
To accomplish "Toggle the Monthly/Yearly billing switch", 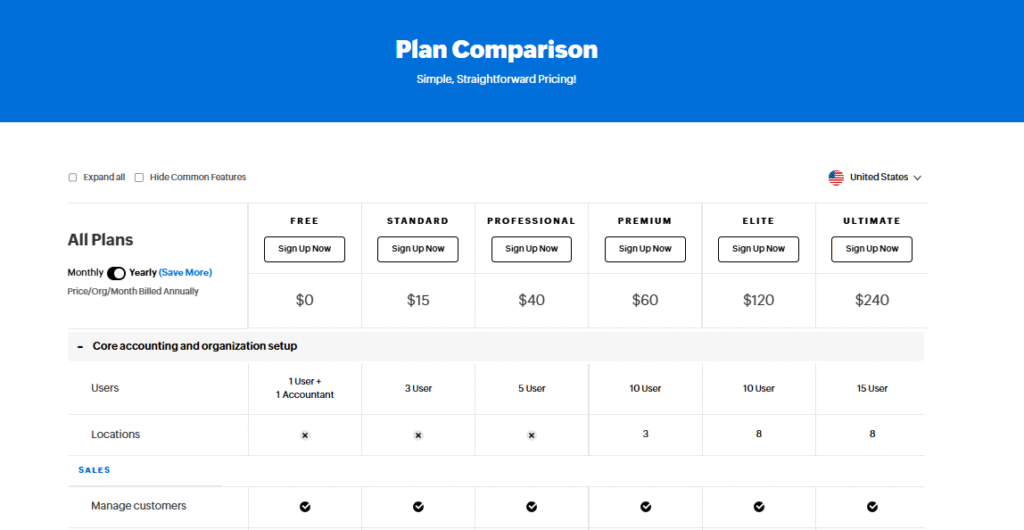I will pos(116,273).
